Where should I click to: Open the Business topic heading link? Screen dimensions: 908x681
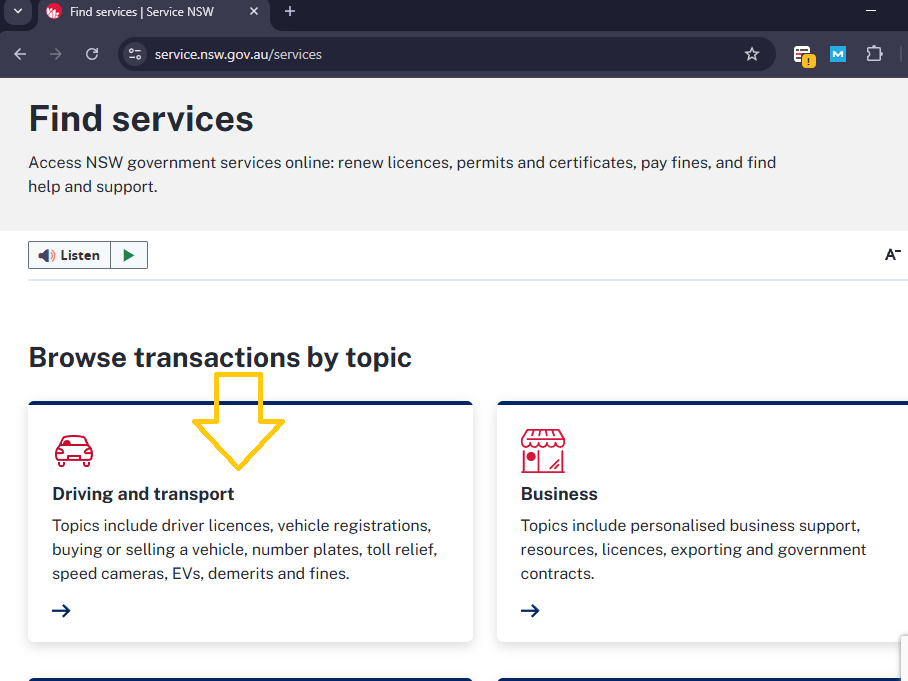coord(559,494)
